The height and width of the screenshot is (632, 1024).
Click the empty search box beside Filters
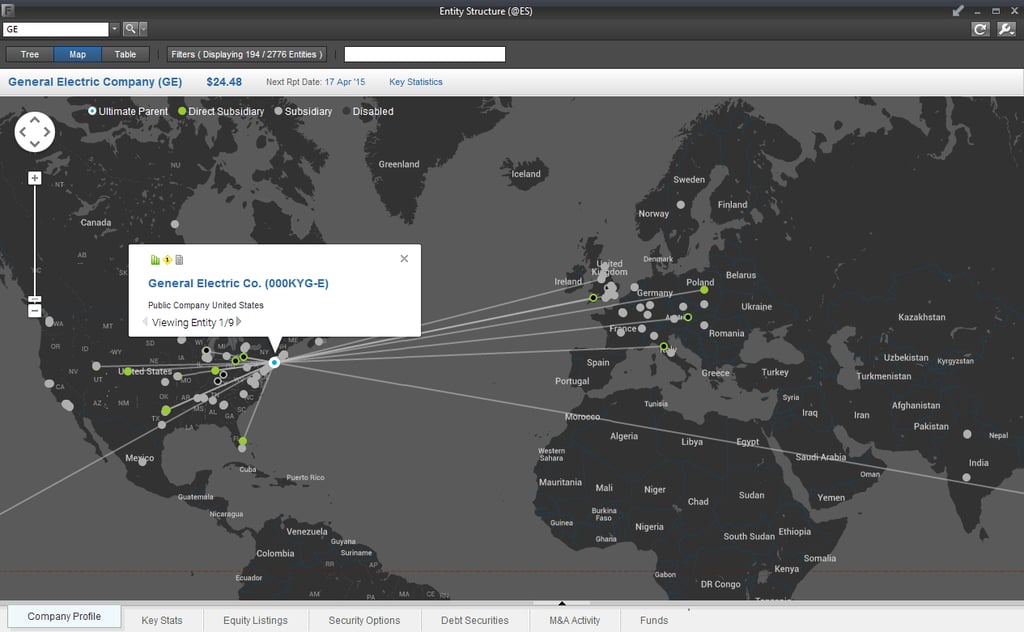click(424, 54)
